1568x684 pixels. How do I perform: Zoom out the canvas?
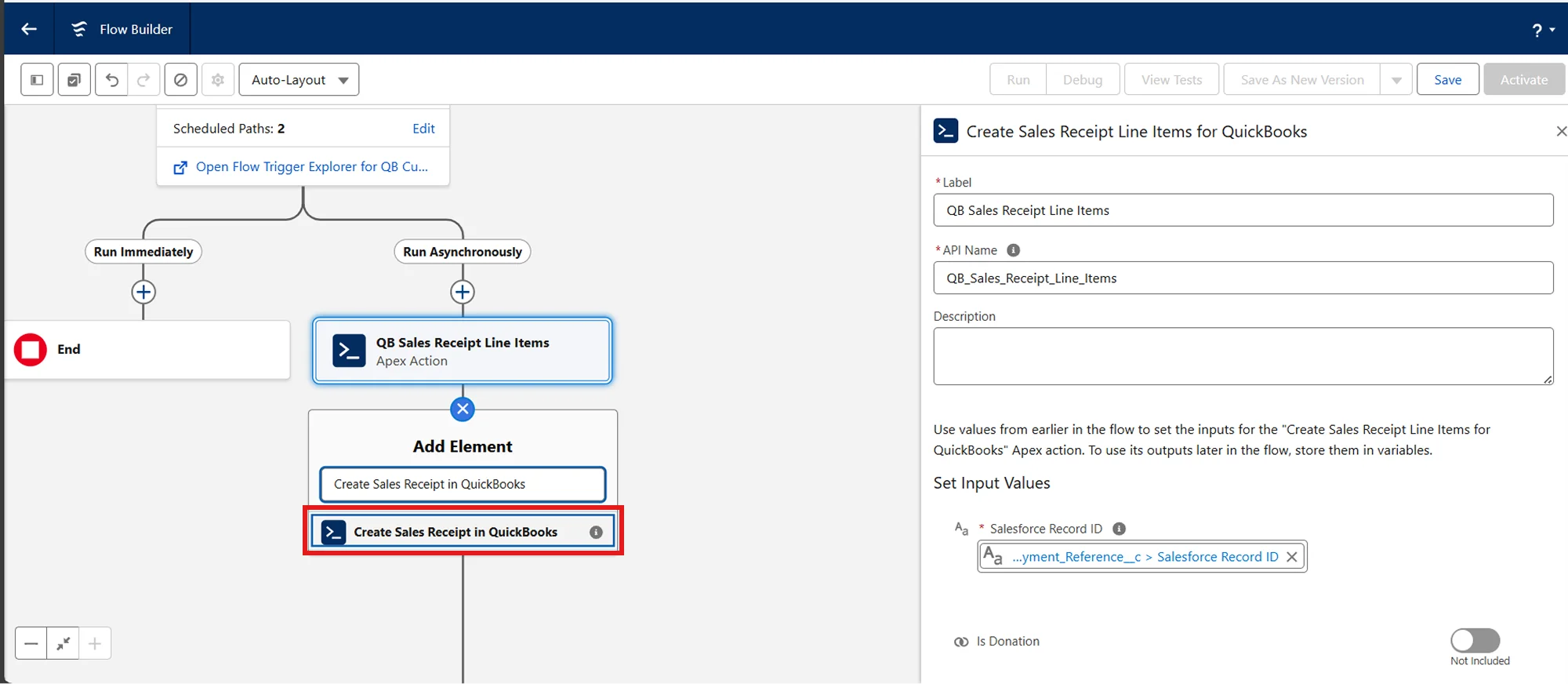point(31,643)
